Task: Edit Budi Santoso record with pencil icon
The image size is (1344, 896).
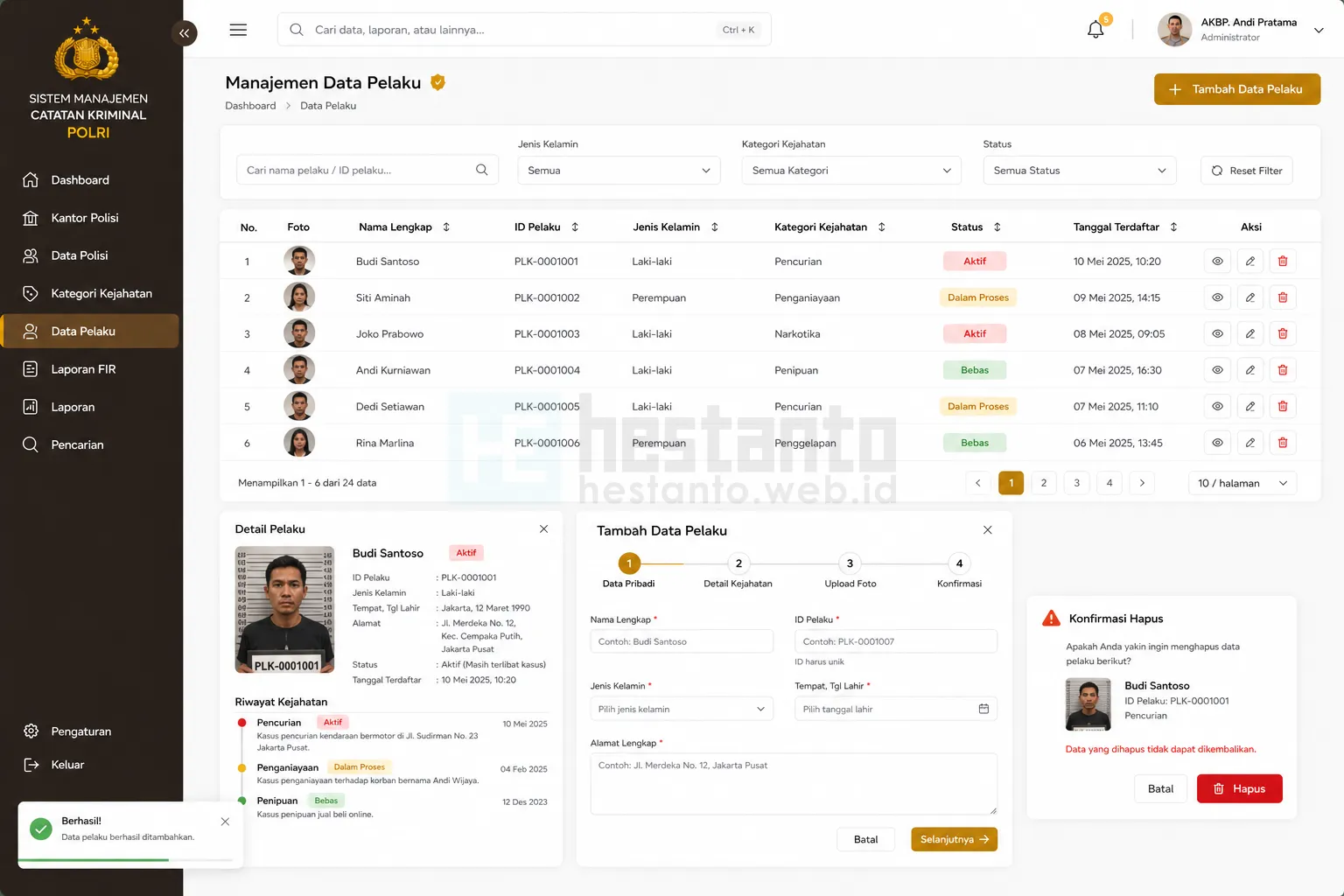Action: (x=1250, y=261)
